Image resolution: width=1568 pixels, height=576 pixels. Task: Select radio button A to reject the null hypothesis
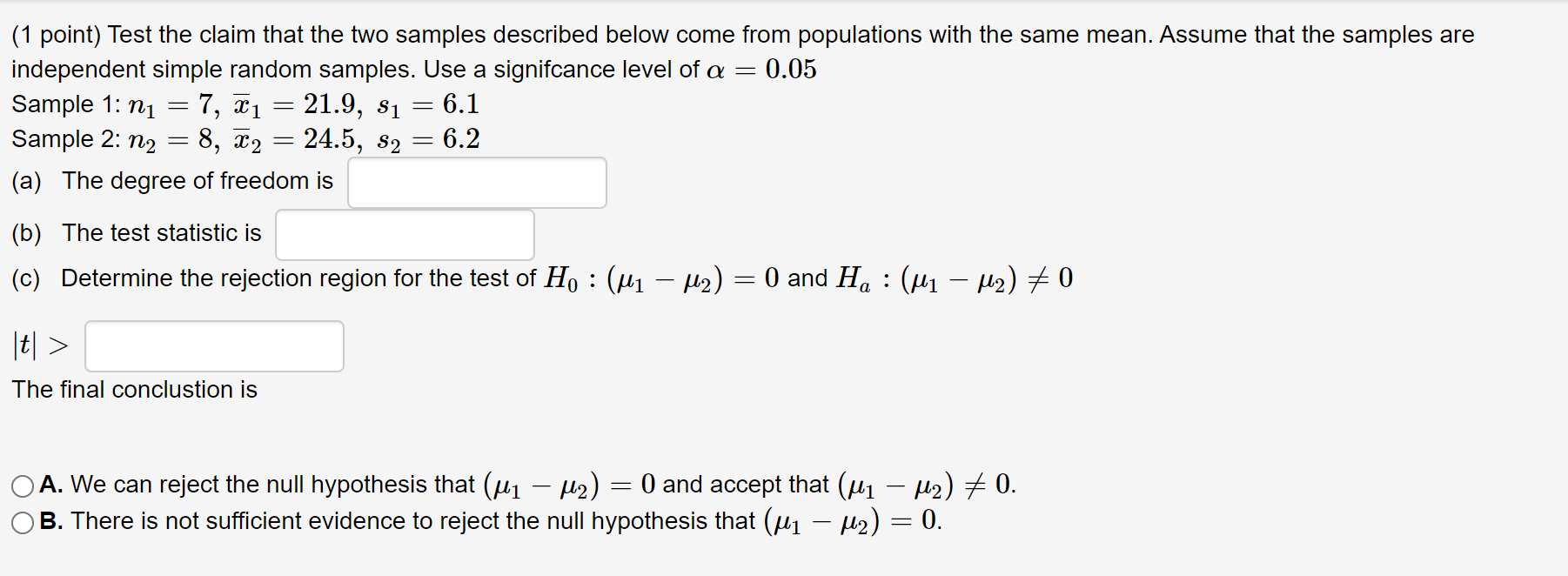tap(21, 486)
